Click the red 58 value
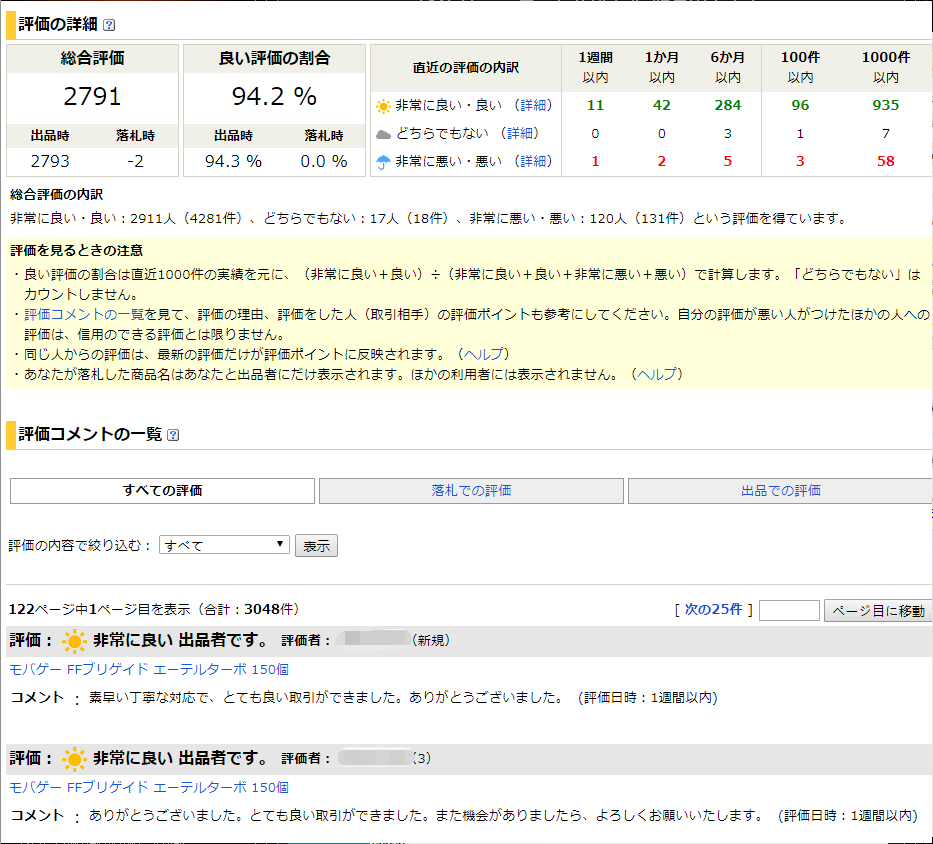933x844 pixels. pyautogui.click(x=885, y=161)
